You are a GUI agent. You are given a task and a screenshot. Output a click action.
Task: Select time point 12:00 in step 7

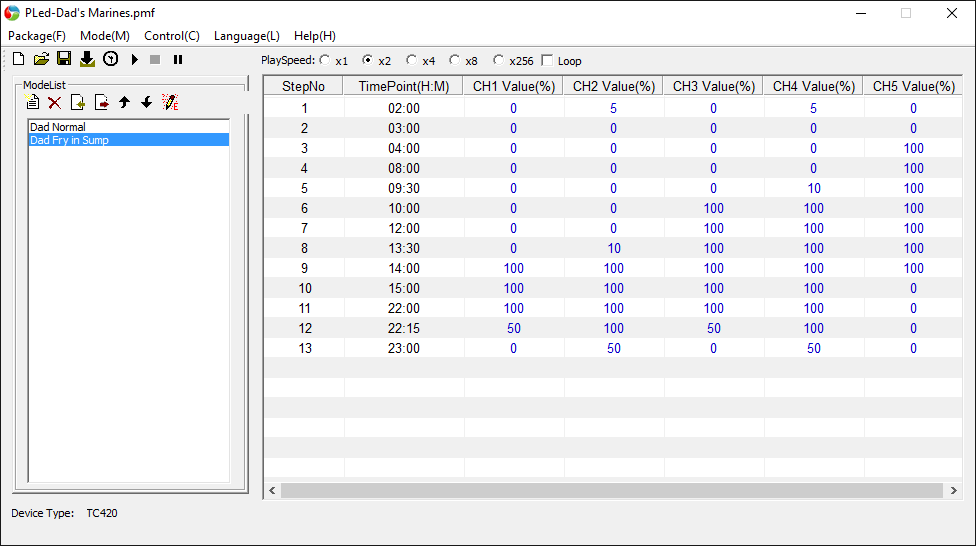click(404, 228)
